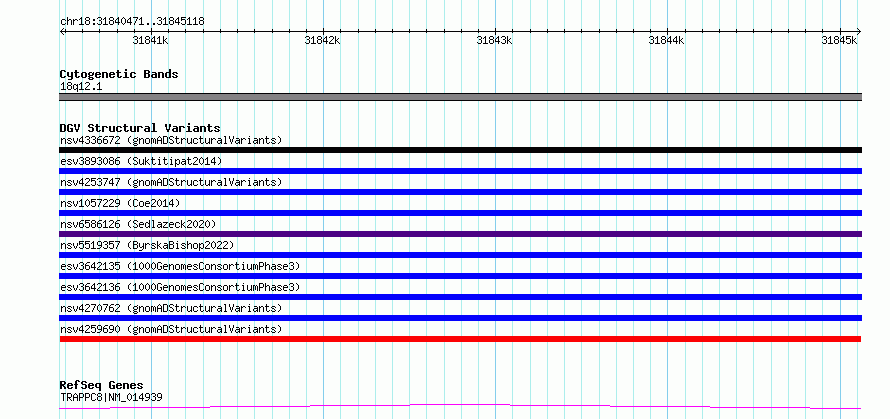Open the TRAPPC8|NM_014939 gene label

(111, 397)
